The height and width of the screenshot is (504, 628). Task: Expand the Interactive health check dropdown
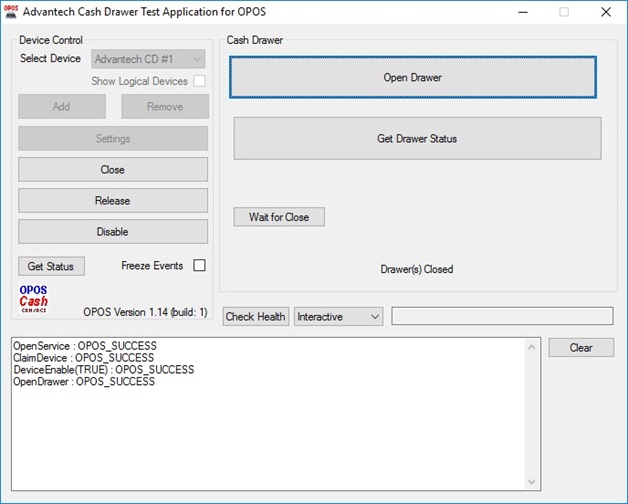coord(338,317)
